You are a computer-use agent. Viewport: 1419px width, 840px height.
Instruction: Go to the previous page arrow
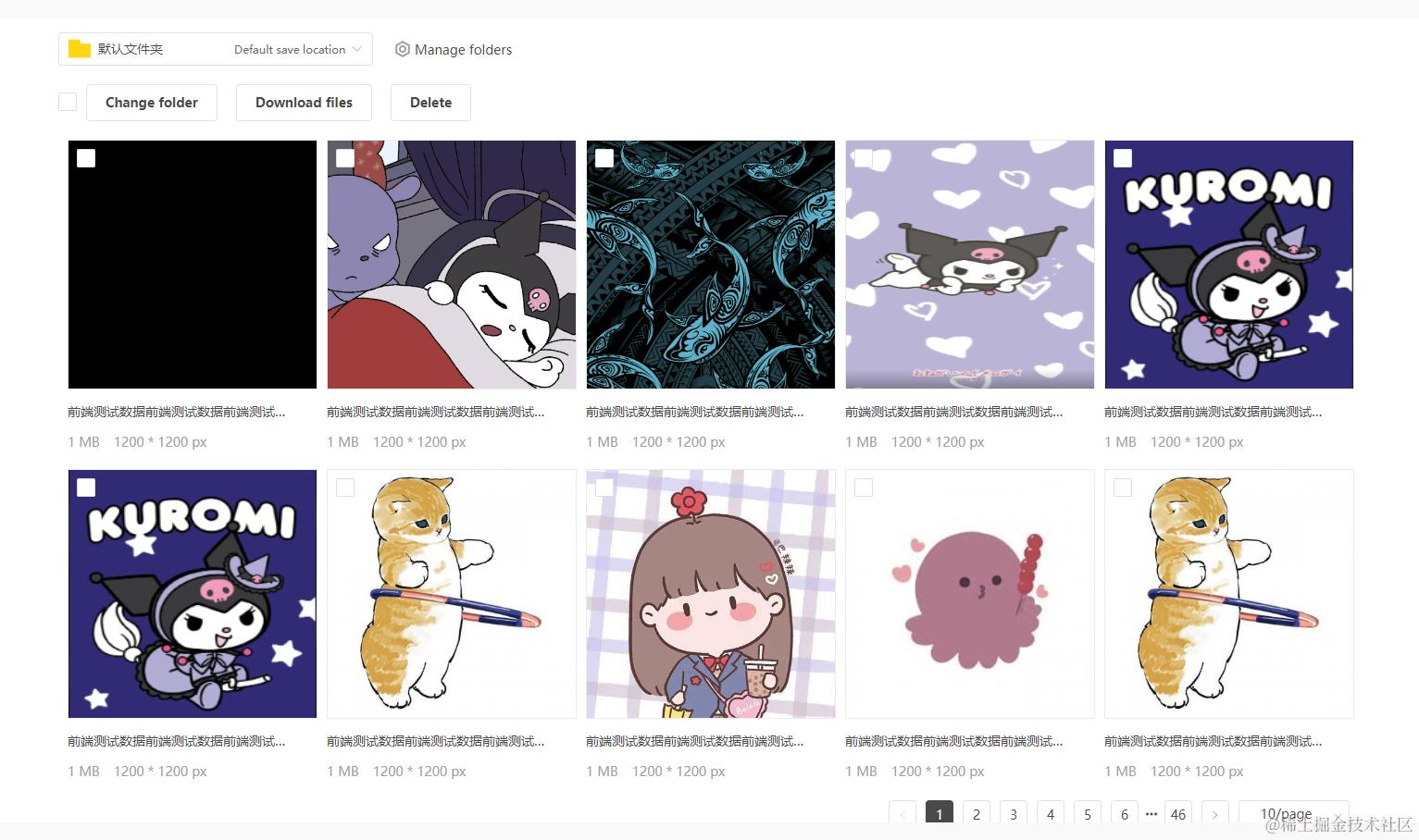(x=902, y=813)
